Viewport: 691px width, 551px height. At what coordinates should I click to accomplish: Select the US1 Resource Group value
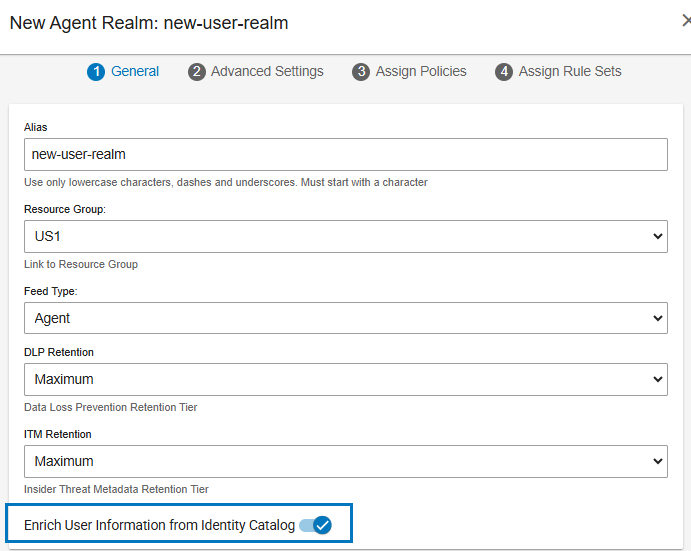tap(48, 237)
